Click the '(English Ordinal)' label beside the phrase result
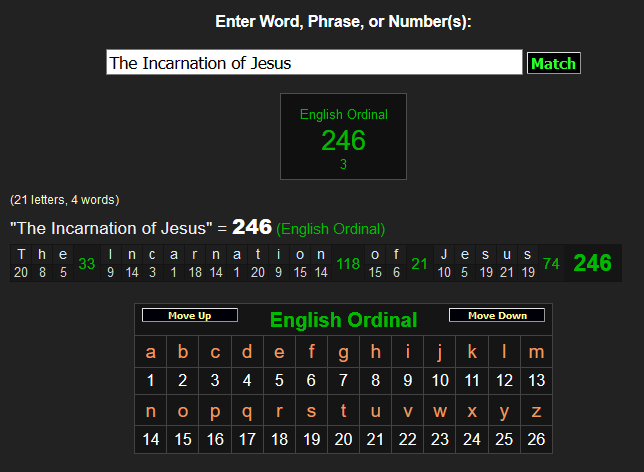The height and width of the screenshot is (472, 644). (x=331, y=229)
